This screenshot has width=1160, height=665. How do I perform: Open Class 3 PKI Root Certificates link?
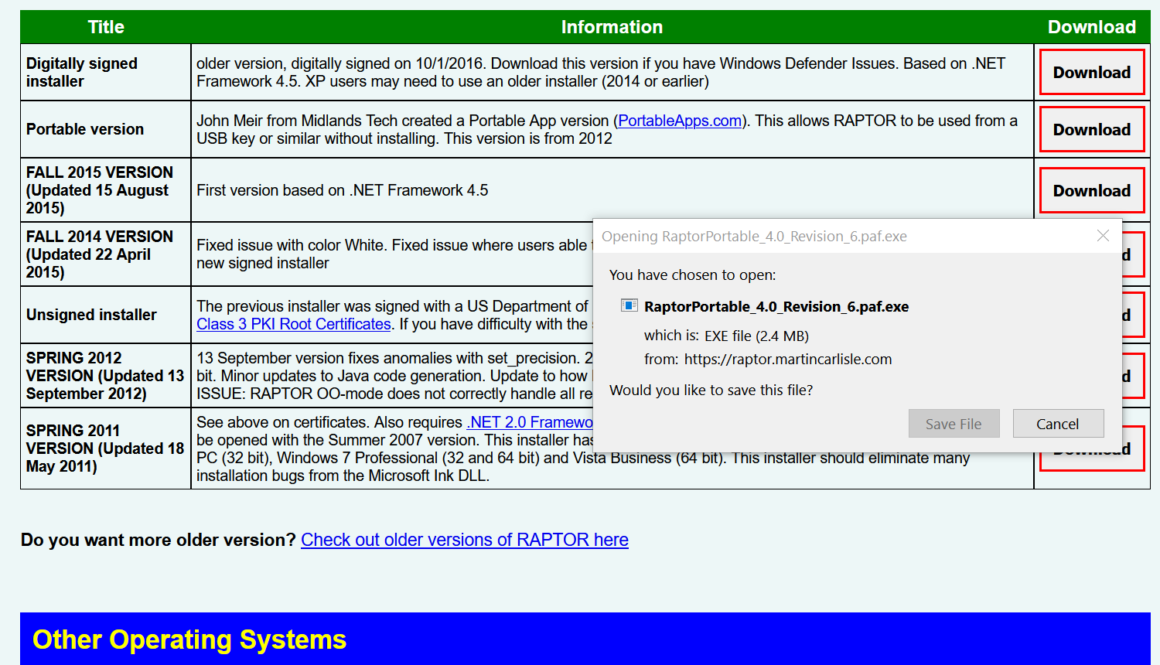(x=293, y=324)
